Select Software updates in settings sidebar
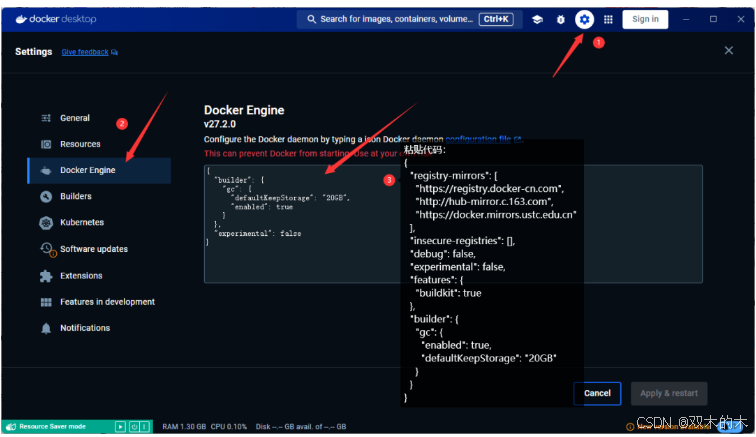This screenshot has height=437, width=756. coord(99,249)
